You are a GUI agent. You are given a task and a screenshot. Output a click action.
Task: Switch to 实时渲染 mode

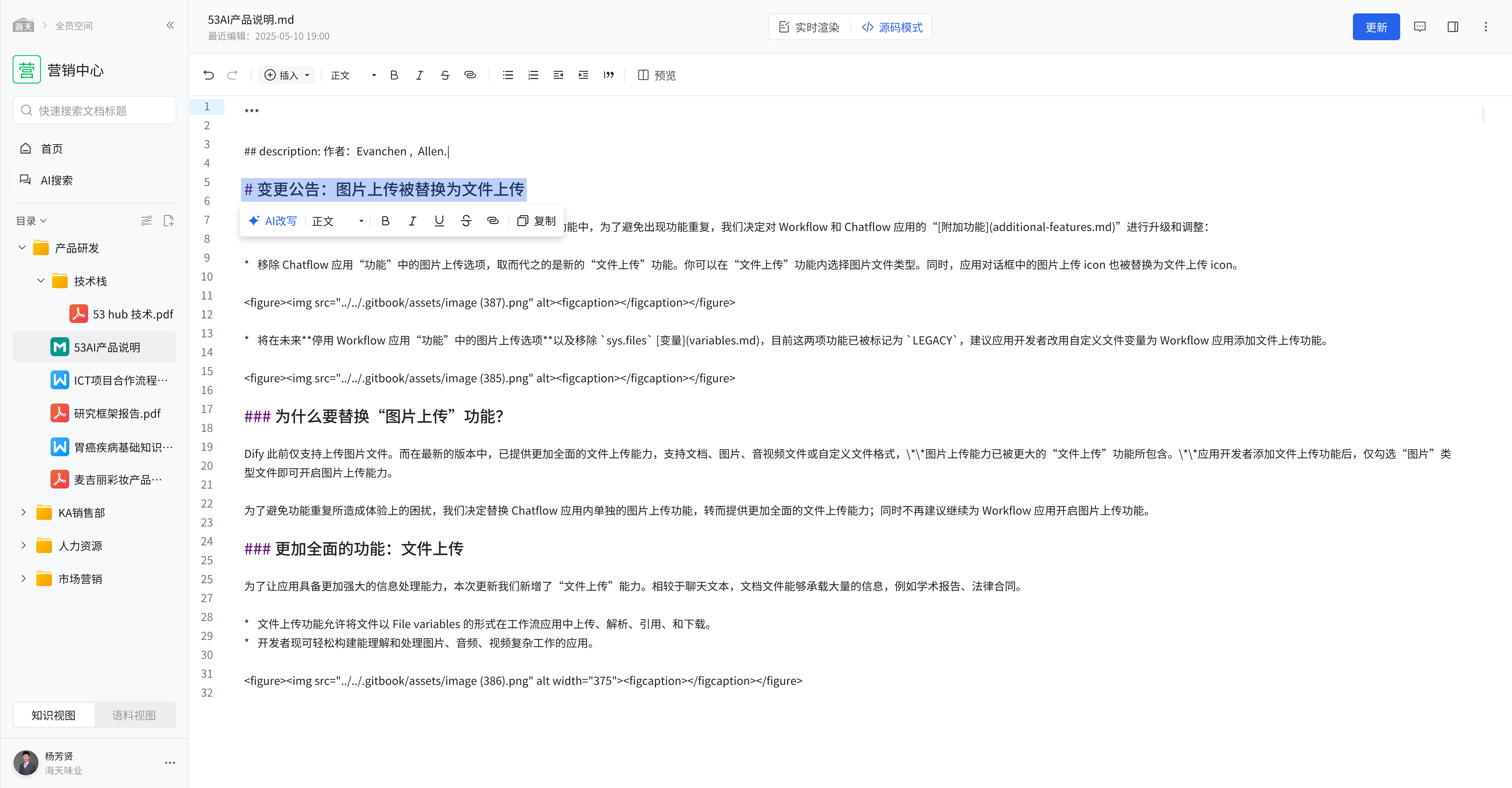(809, 27)
